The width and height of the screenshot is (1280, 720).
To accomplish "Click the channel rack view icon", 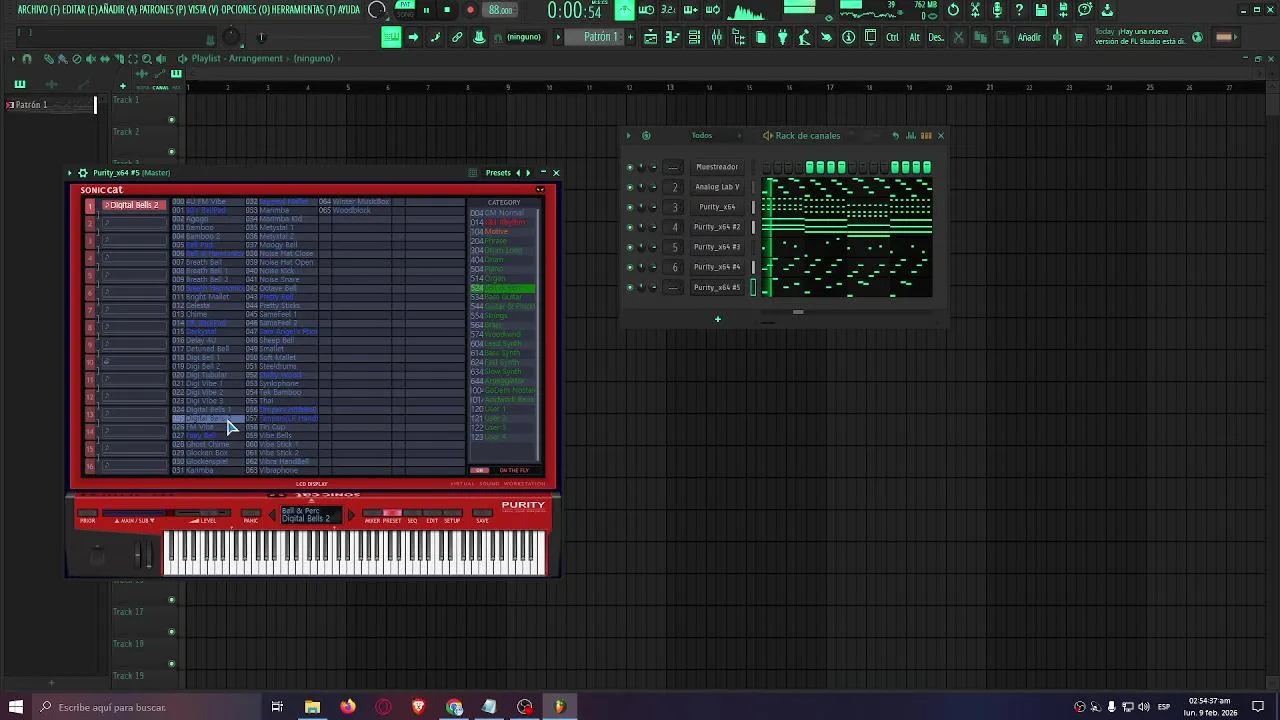I will coord(695,37).
